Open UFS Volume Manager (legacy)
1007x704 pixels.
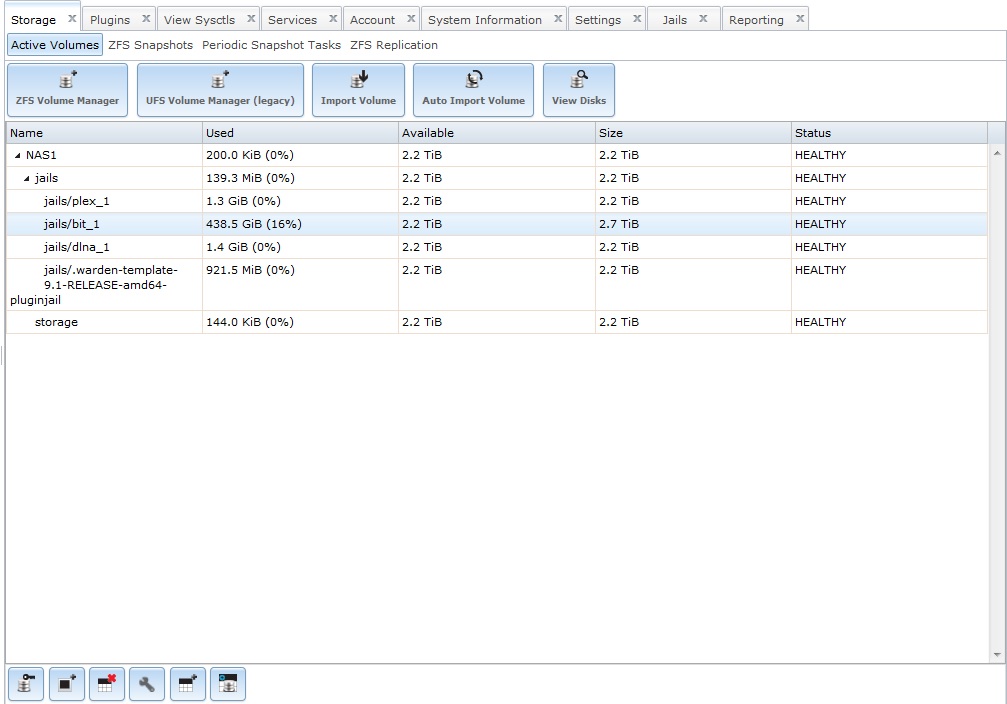pyautogui.click(x=220, y=90)
